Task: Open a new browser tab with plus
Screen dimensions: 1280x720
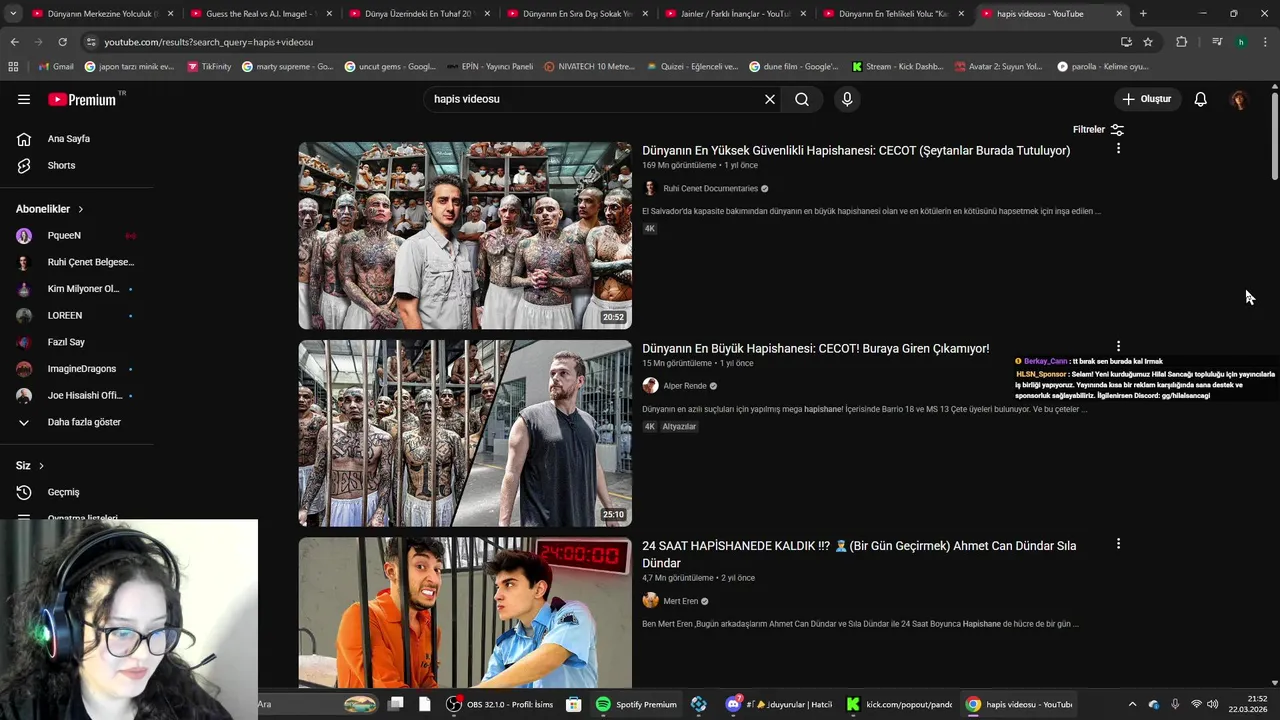Action: coord(1143,14)
